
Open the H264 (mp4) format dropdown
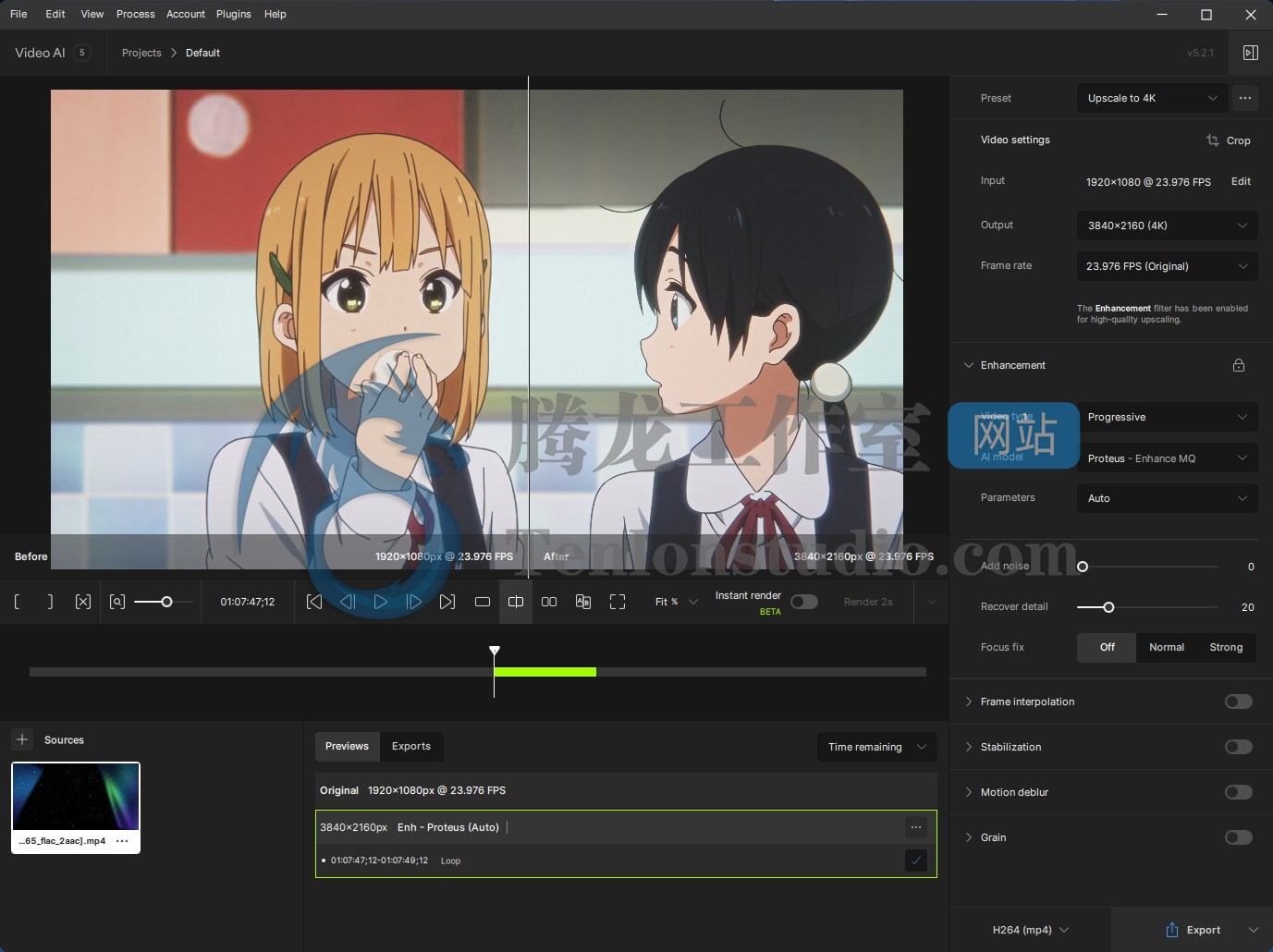(1030, 930)
